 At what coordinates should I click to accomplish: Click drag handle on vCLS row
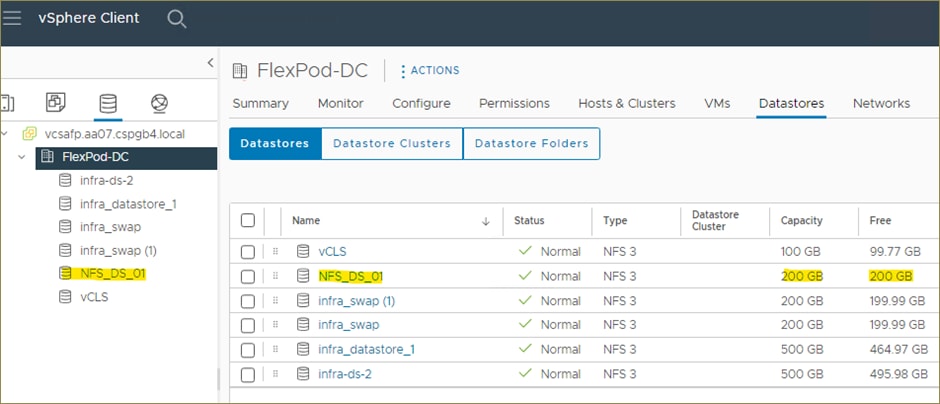pyautogui.click(x=275, y=252)
